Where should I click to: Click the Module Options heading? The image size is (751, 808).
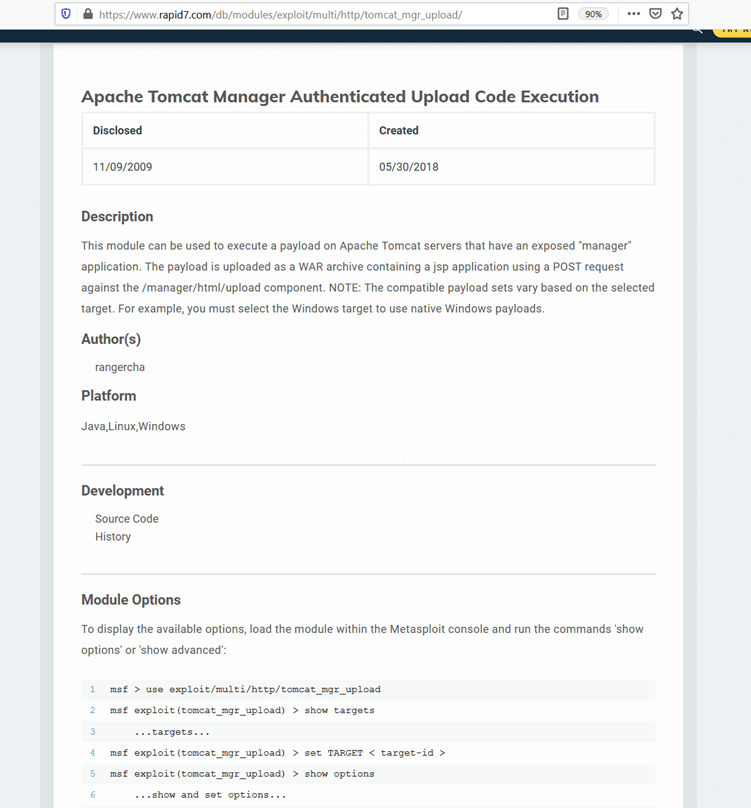coord(131,600)
